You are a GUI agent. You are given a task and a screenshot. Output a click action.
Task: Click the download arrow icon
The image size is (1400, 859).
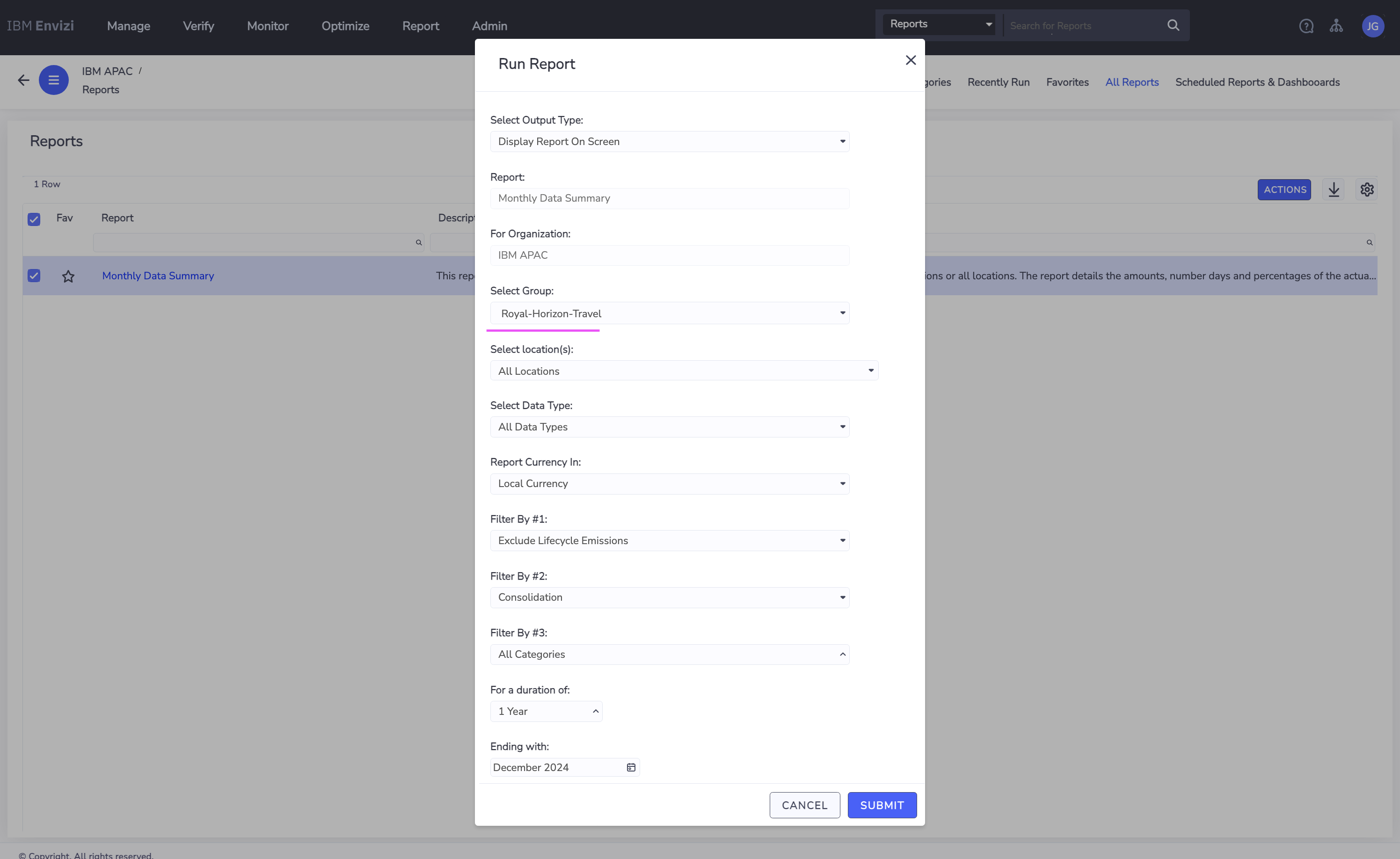pos(1334,190)
